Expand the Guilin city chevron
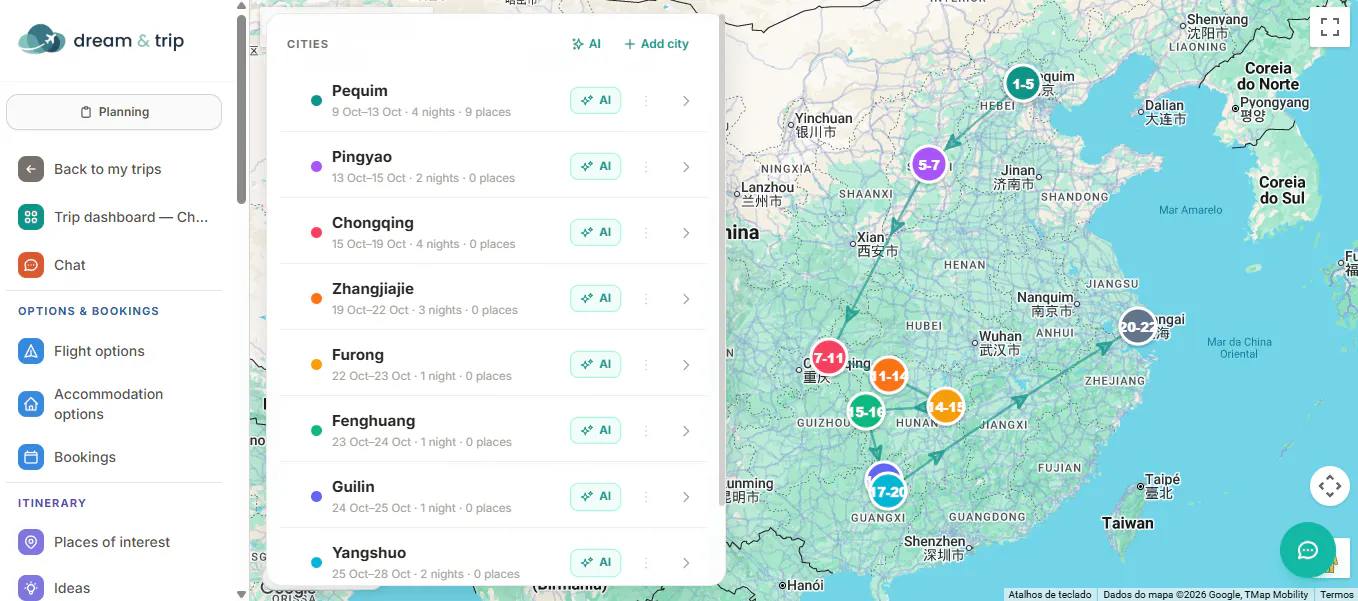This screenshot has height=601, width=1358. 686,497
